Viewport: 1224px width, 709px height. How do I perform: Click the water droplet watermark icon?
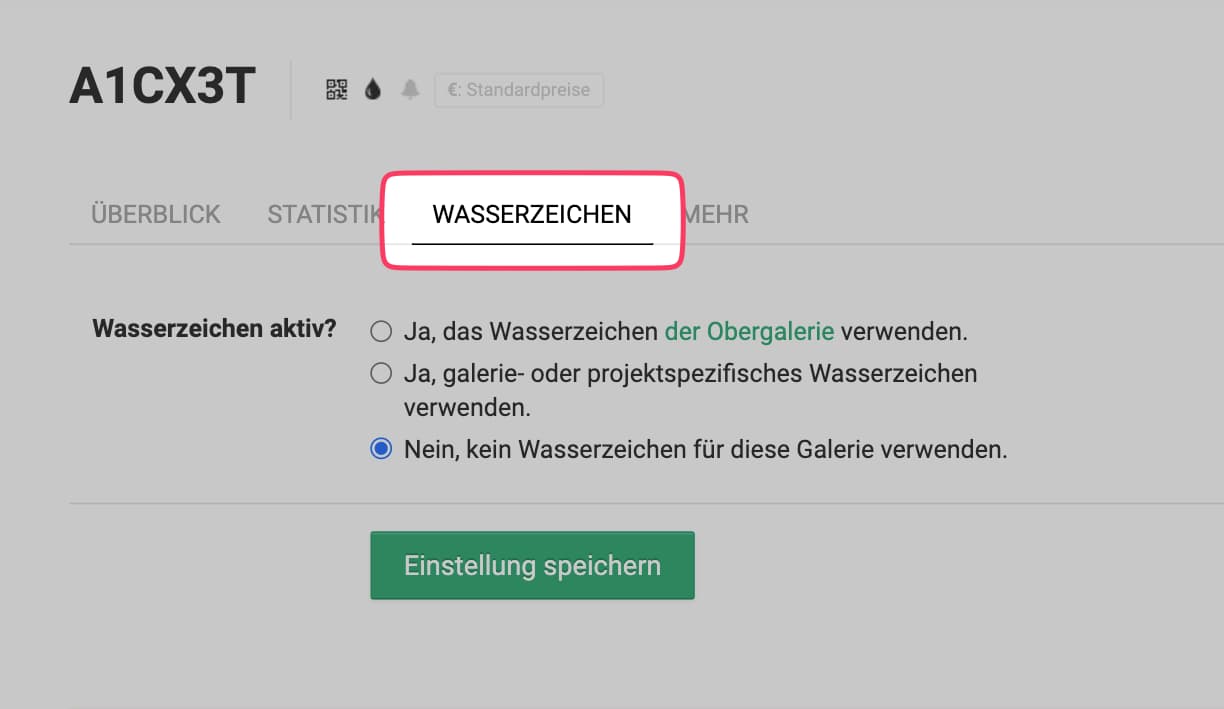373,90
